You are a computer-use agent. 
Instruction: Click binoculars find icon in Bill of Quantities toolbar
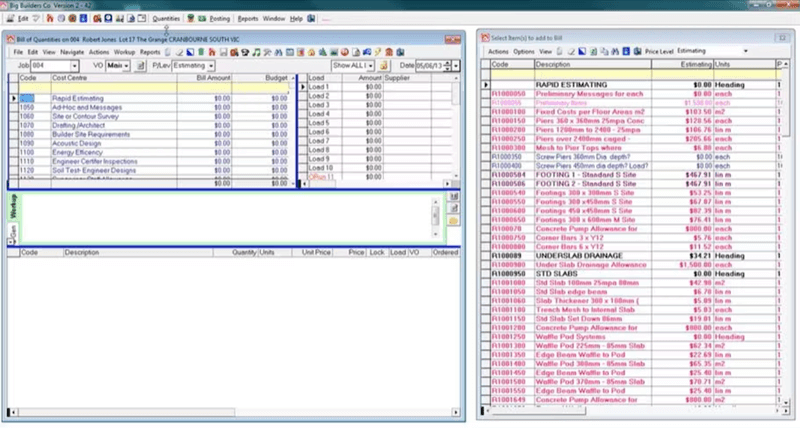tap(278, 52)
